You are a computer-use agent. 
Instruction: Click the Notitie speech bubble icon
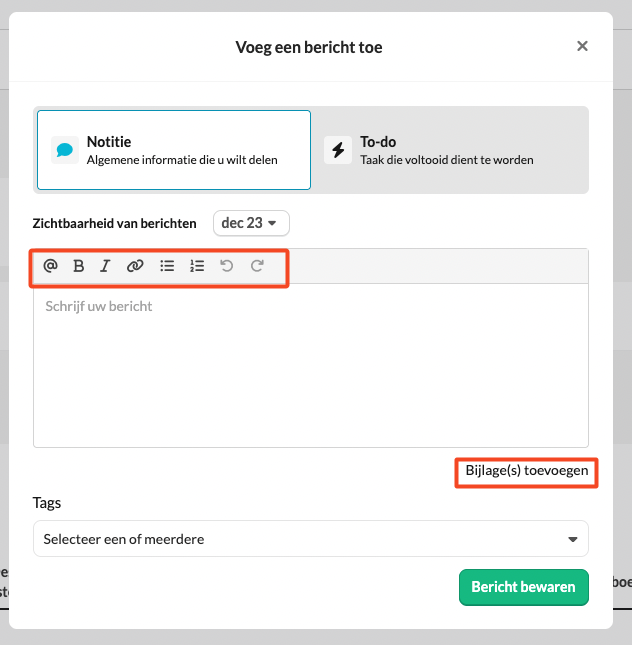click(65, 150)
